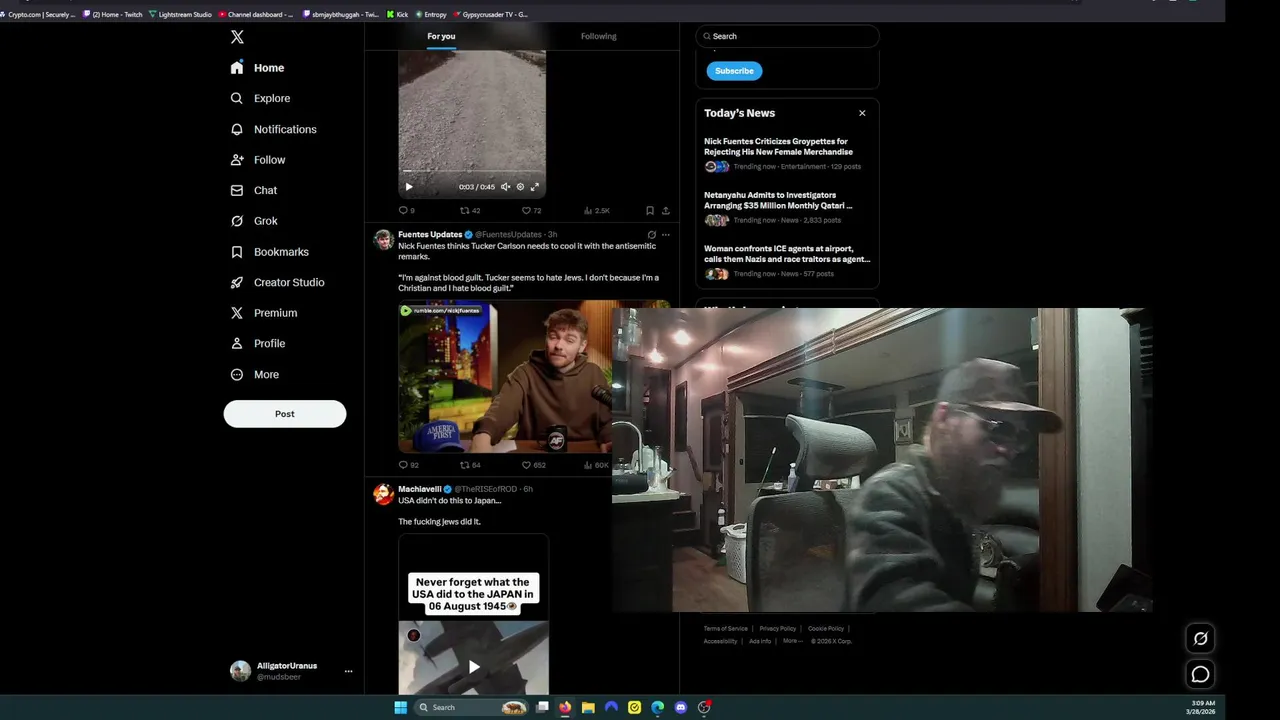Open the Netanyahu Qatari news story
The height and width of the screenshot is (720, 1280).
coord(787,207)
